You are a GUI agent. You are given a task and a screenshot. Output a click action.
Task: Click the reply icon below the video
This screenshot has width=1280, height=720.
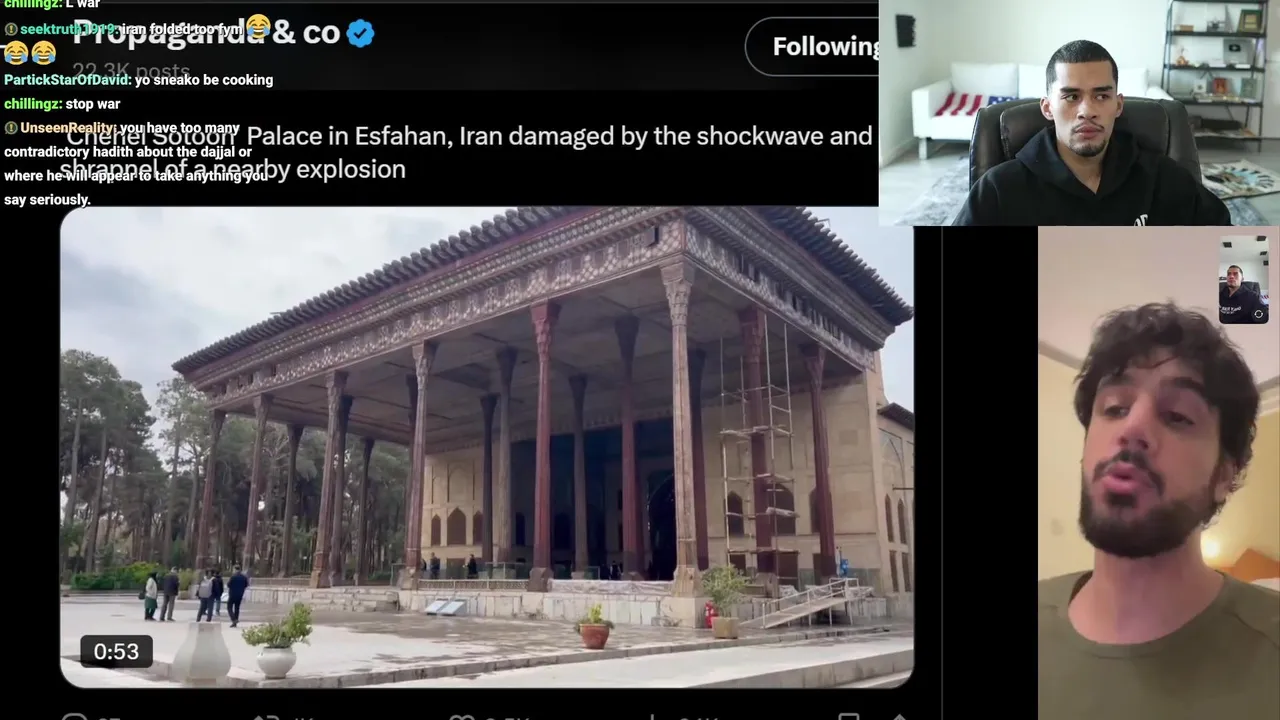(74, 716)
